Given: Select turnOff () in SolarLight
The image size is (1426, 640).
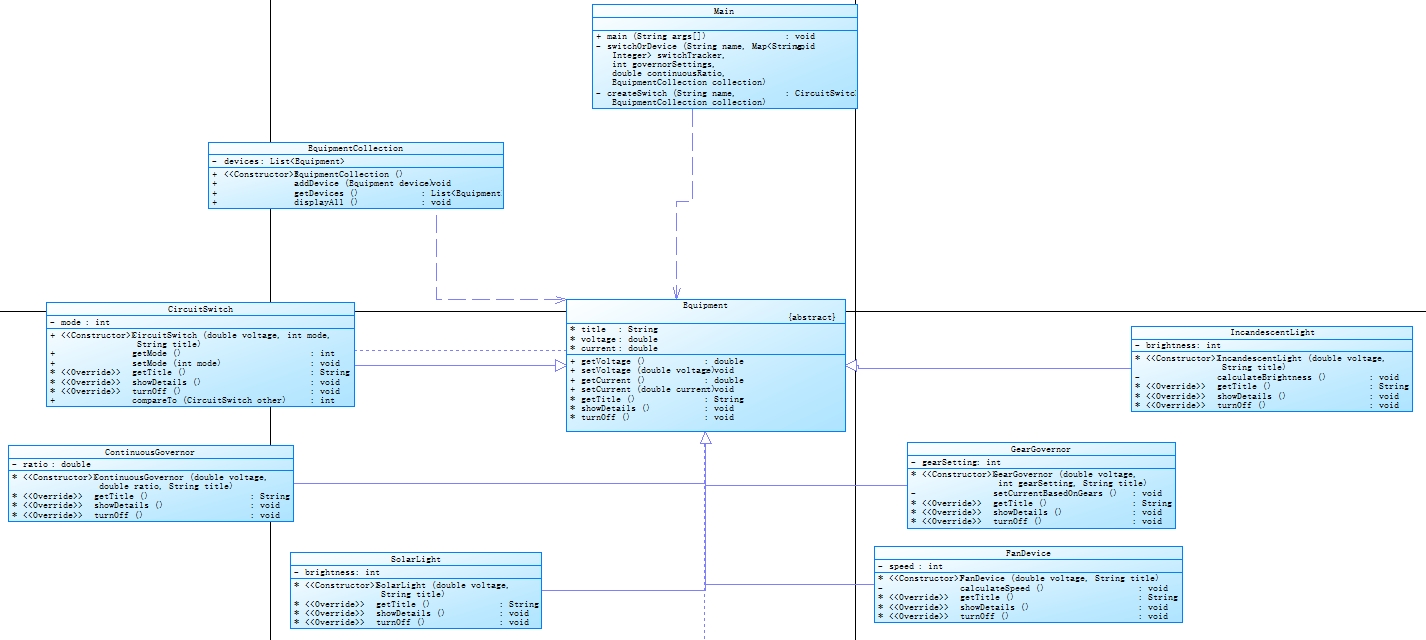Looking at the screenshot, I should point(412,622).
